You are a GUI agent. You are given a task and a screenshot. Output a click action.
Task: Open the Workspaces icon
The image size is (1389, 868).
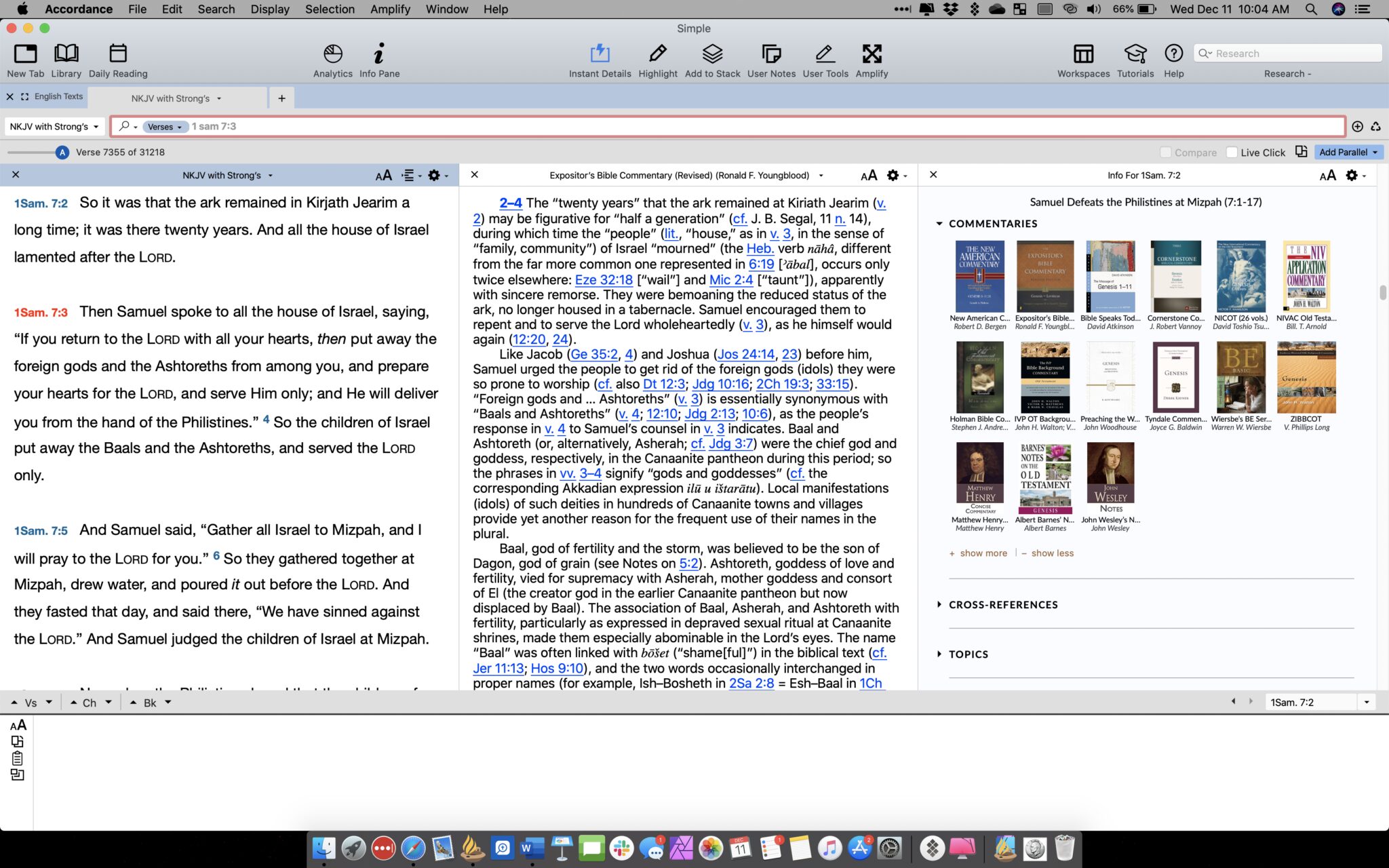[x=1083, y=54]
